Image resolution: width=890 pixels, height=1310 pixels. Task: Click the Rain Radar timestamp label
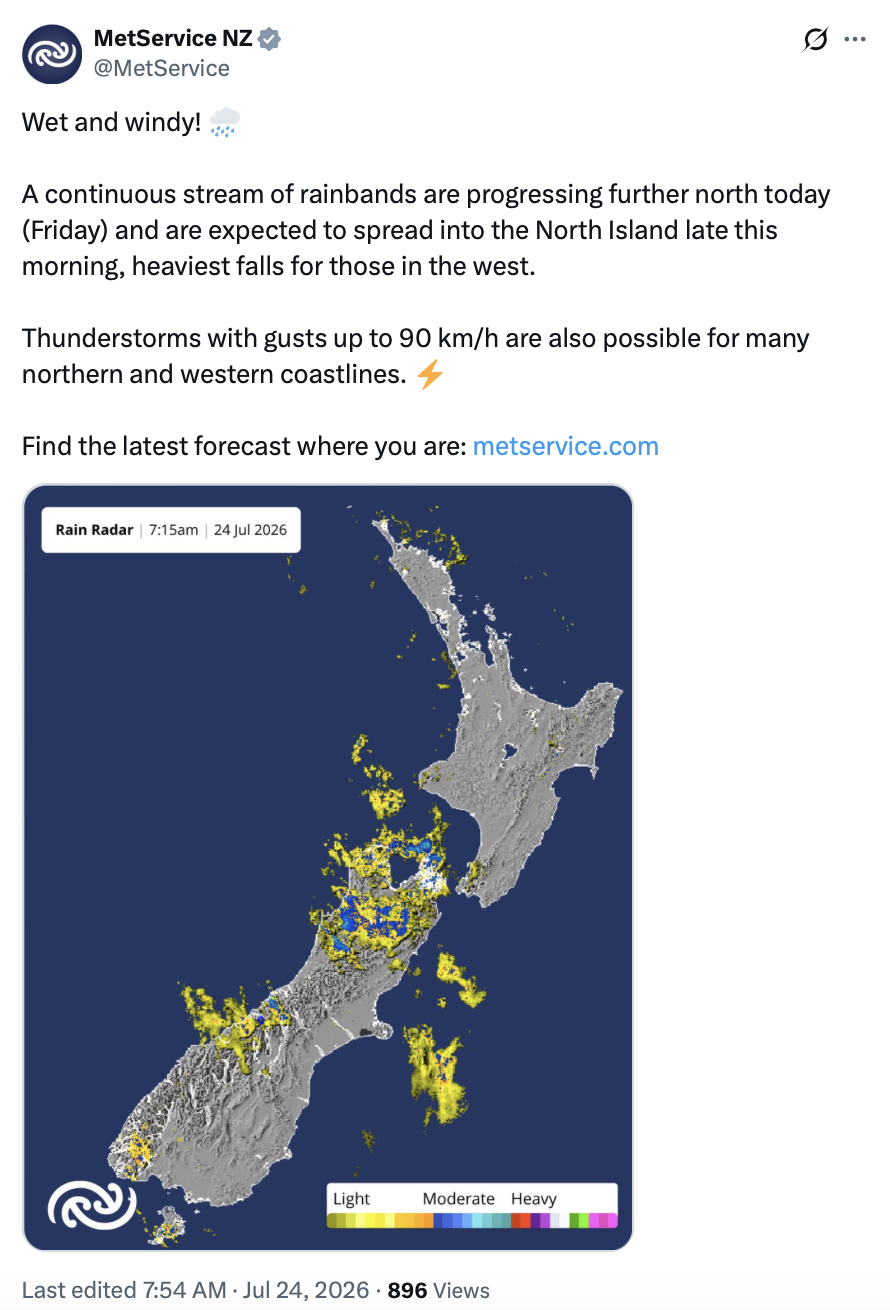pos(171,530)
